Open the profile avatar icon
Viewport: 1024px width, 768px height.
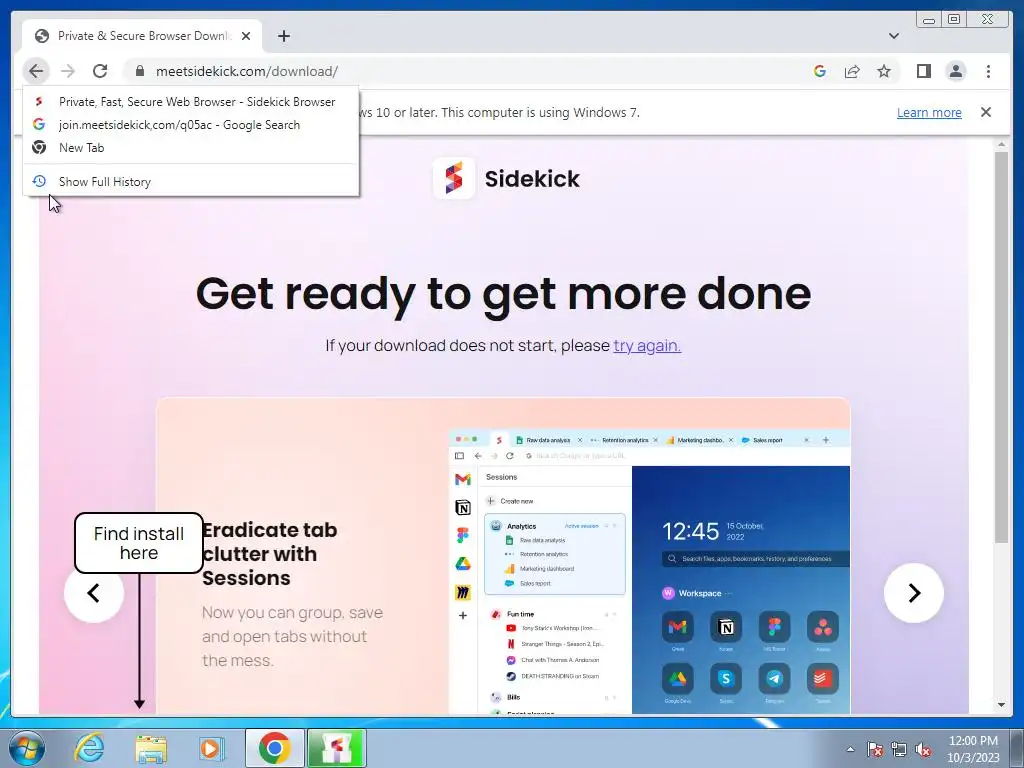pyautogui.click(x=956, y=71)
